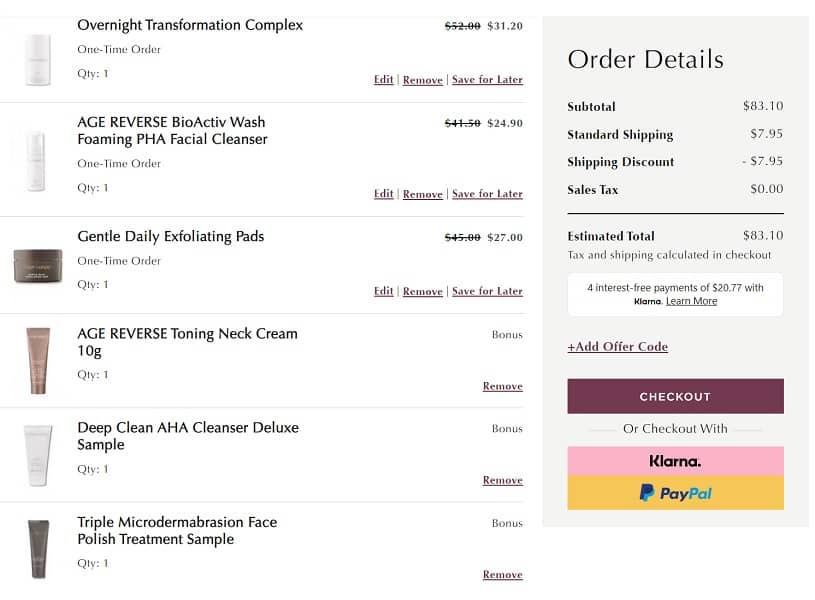This screenshot has width=815, height=600.
Task: Click the Triple Microdermabrasion Face Polish image
Action: tap(38, 548)
